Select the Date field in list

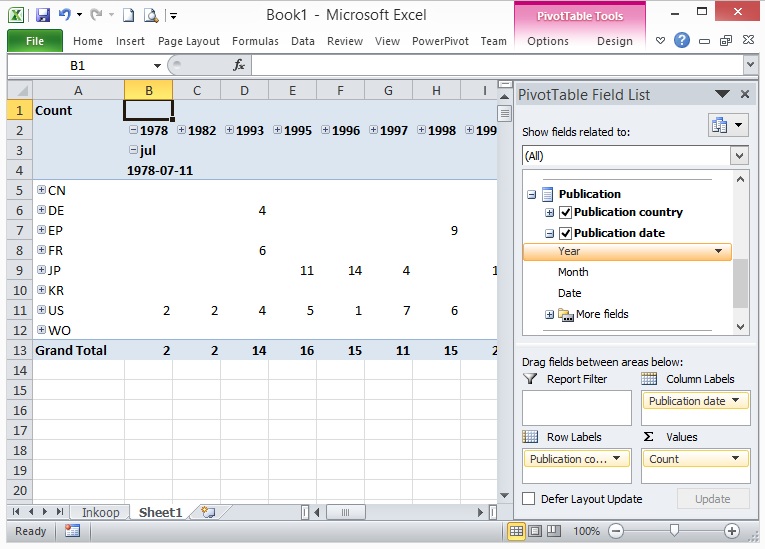pos(569,293)
